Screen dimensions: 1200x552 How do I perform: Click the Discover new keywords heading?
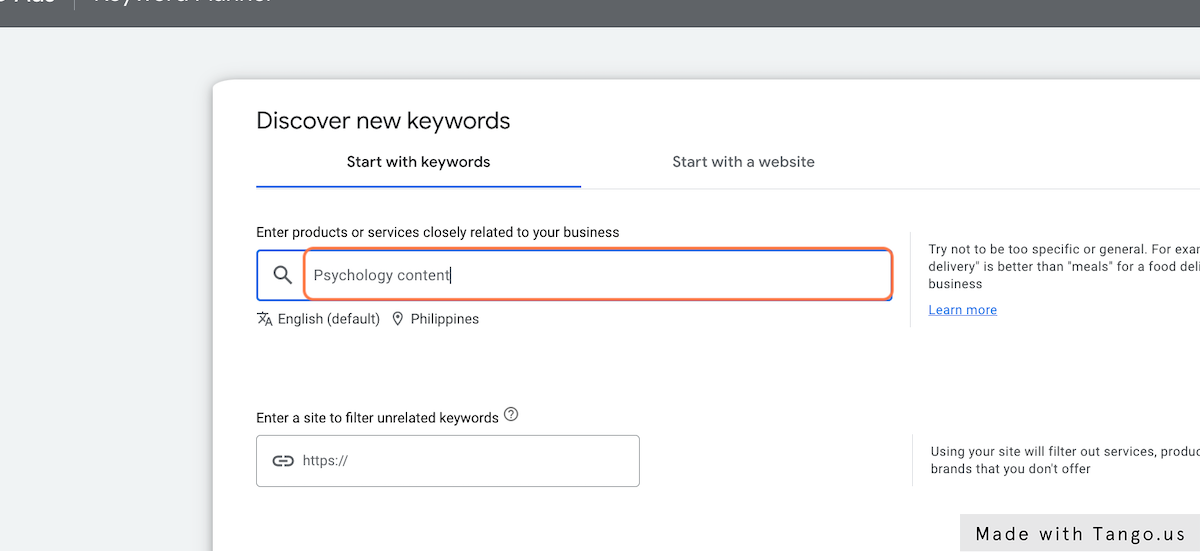(x=383, y=121)
